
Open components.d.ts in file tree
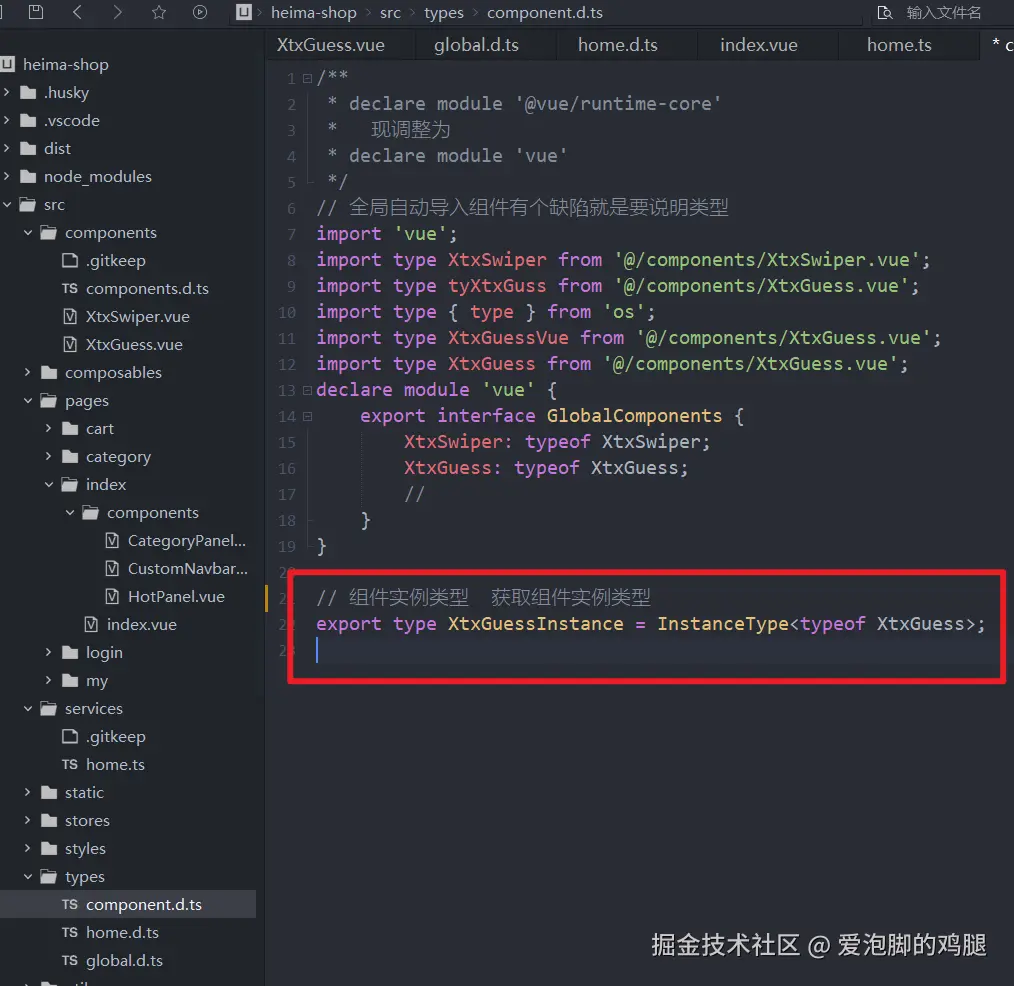tap(147, 288)
